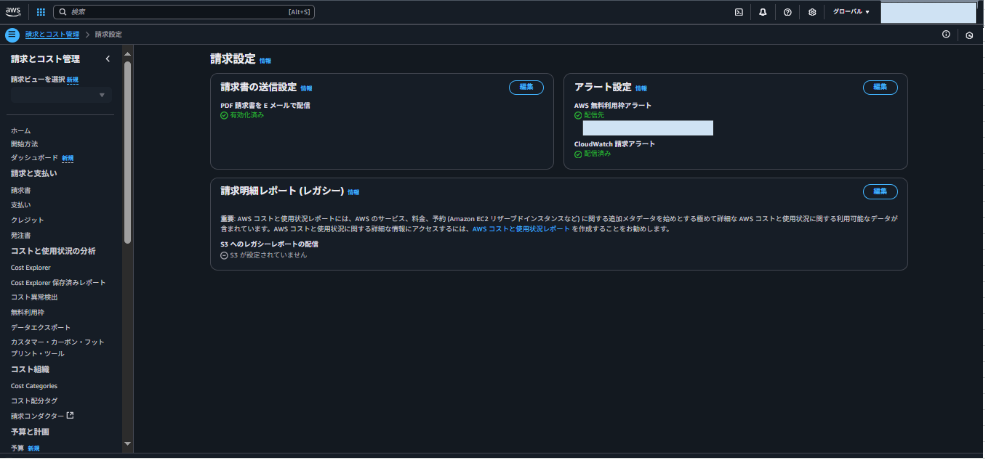Screen dimensions: 985x459
Task: Open the help question-mark icon
Action: pyautogui.click(x=787, y=12)
